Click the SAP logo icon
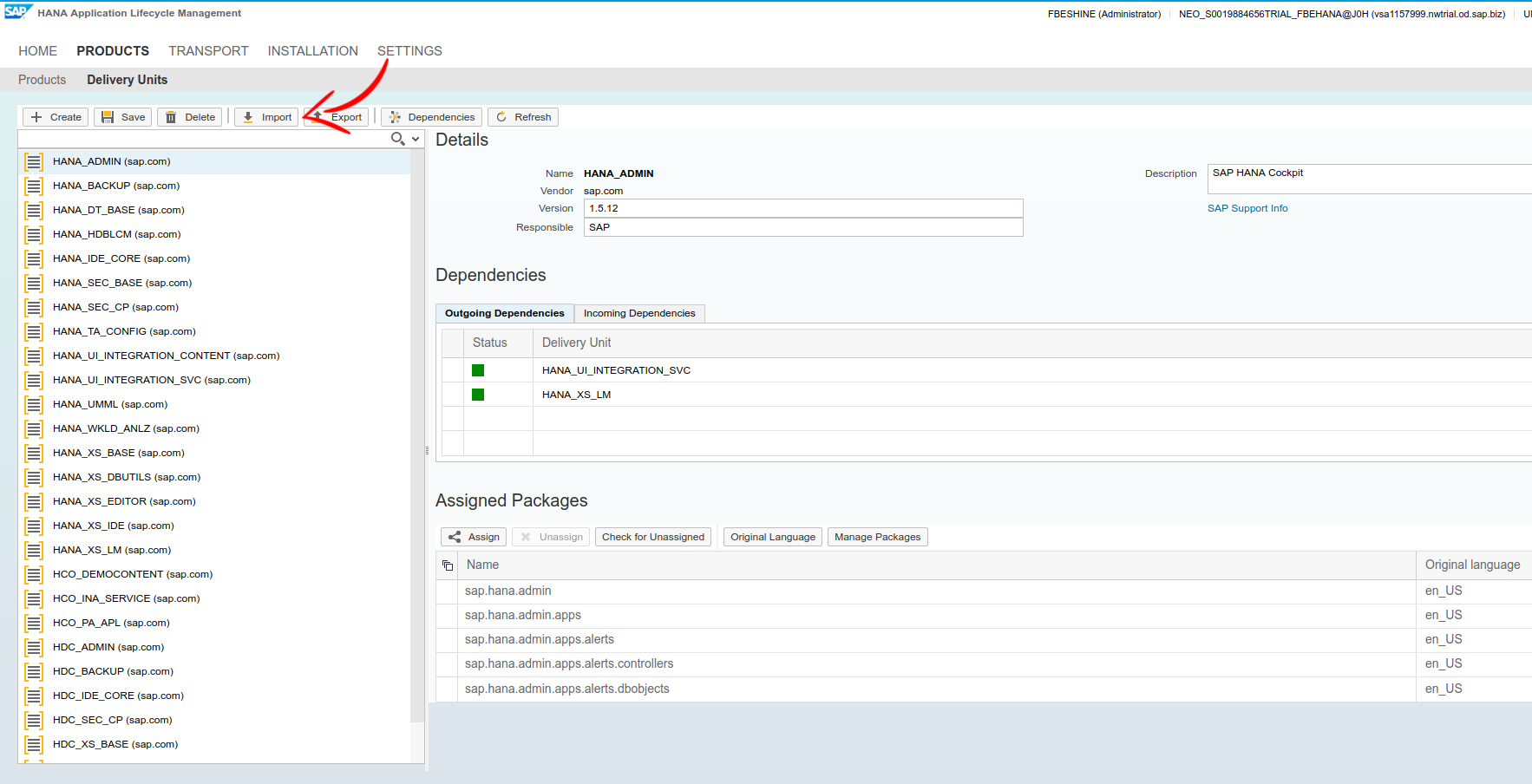Image resolution: width=1532 pixels, height=784 pixels. (17, 11)
